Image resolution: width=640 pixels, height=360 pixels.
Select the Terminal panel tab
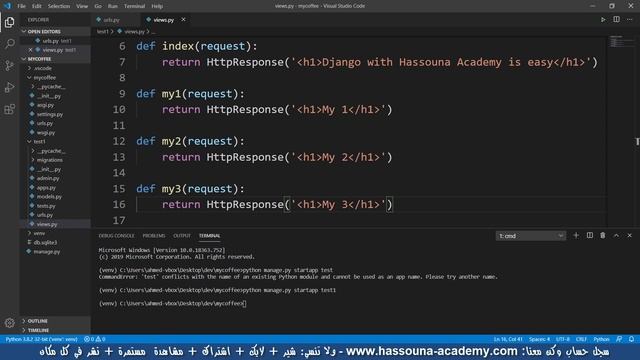tap(209, 236)
